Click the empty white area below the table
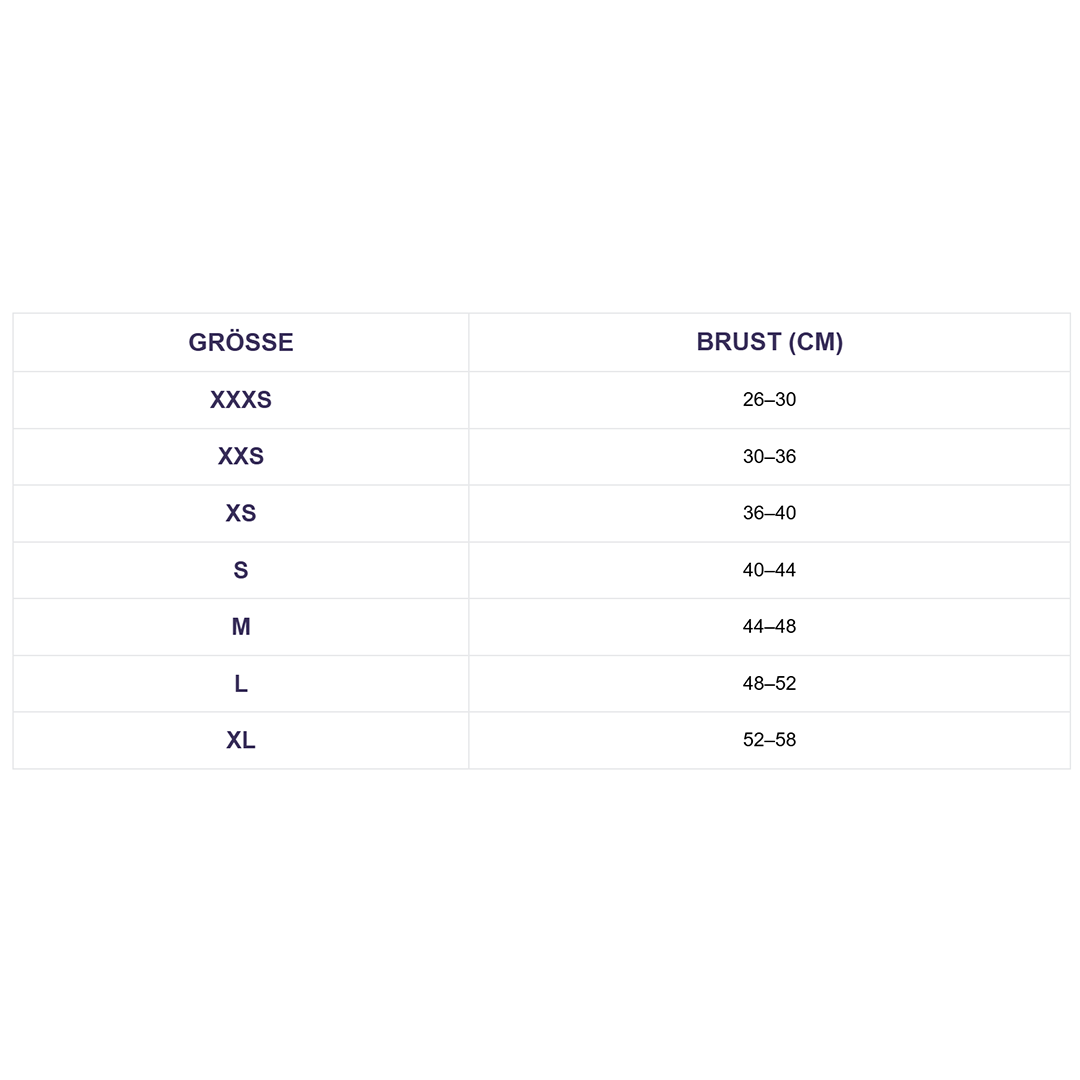The image size is (1080, 1080). point(540,920)
